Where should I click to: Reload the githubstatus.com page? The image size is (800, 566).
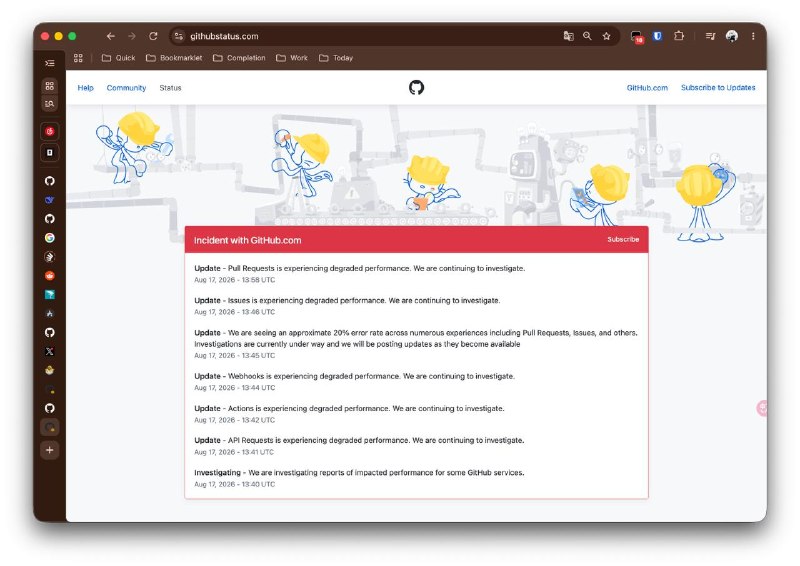point(153,36)
